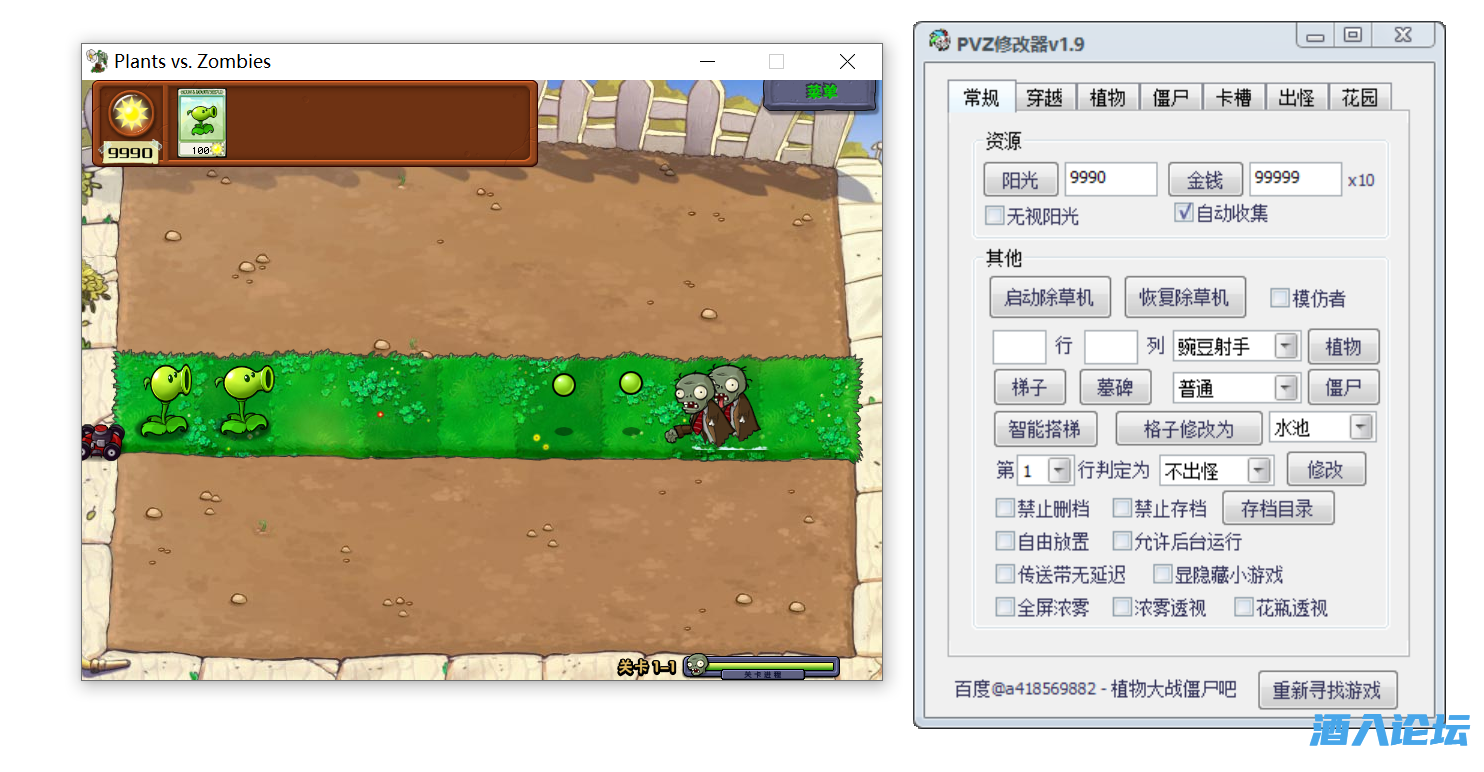Click the sun counter icon in game

131,114
